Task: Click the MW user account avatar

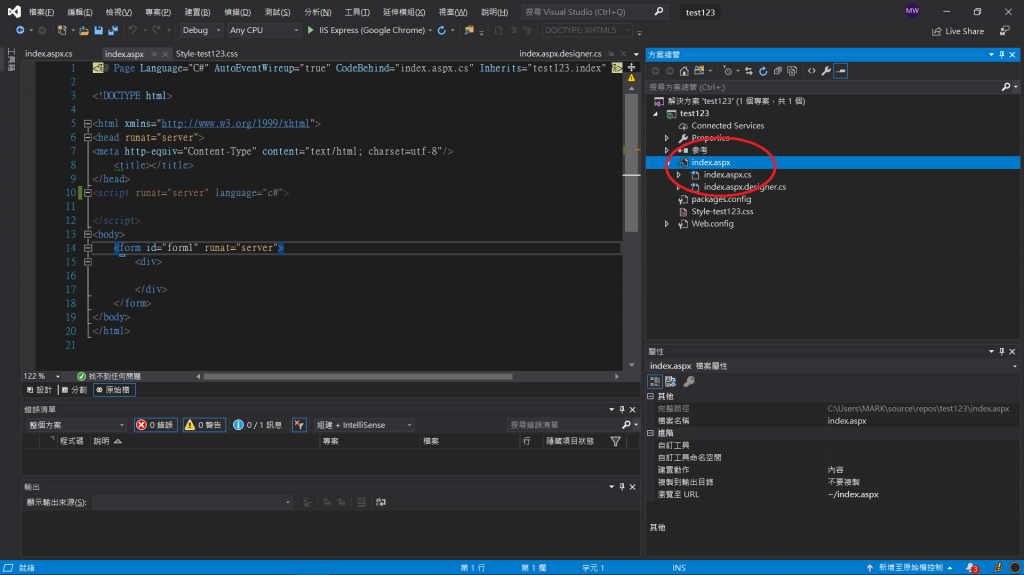Action: [912, 11]
